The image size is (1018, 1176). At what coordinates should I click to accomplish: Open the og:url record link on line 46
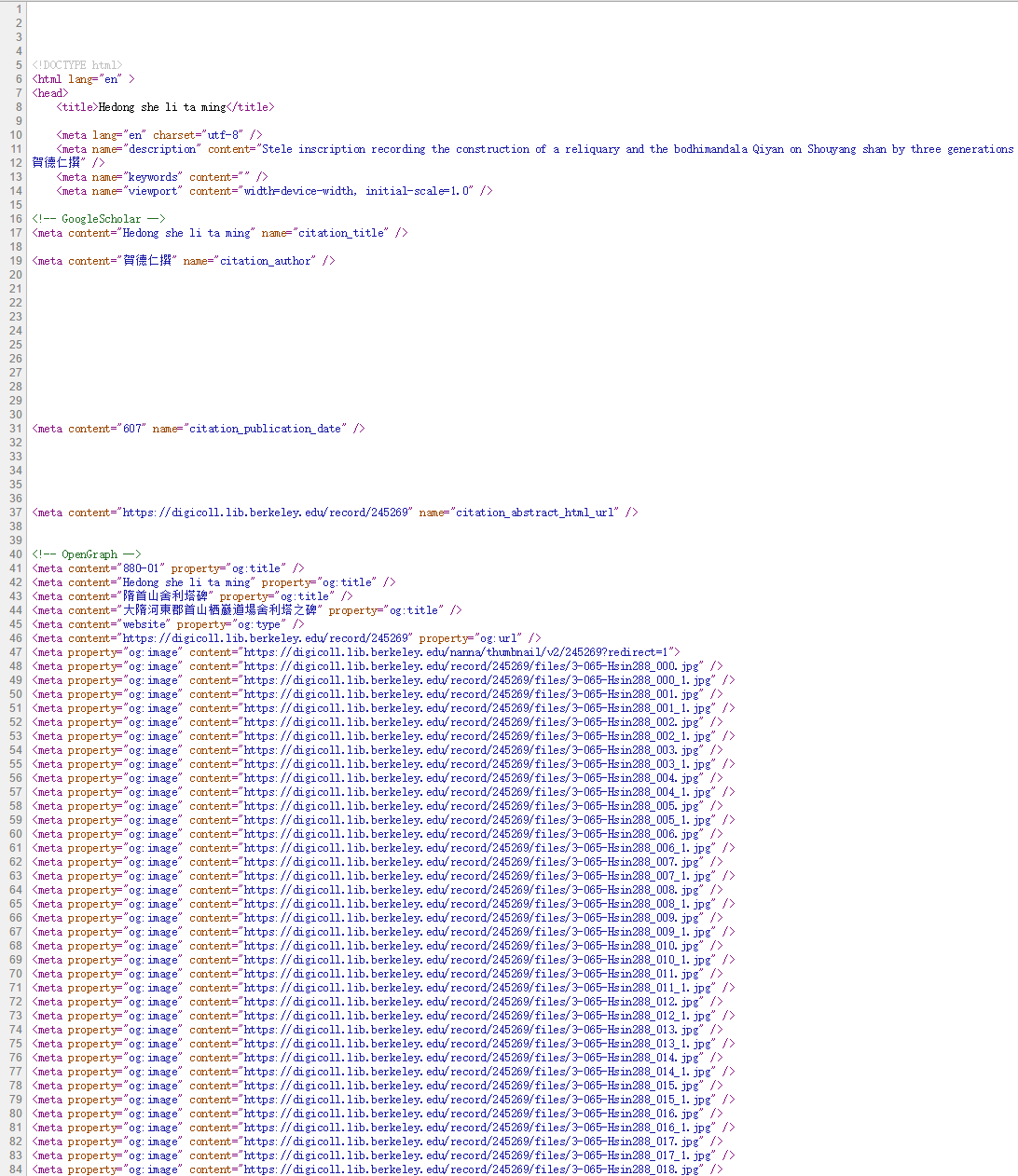tap(266, 638)
